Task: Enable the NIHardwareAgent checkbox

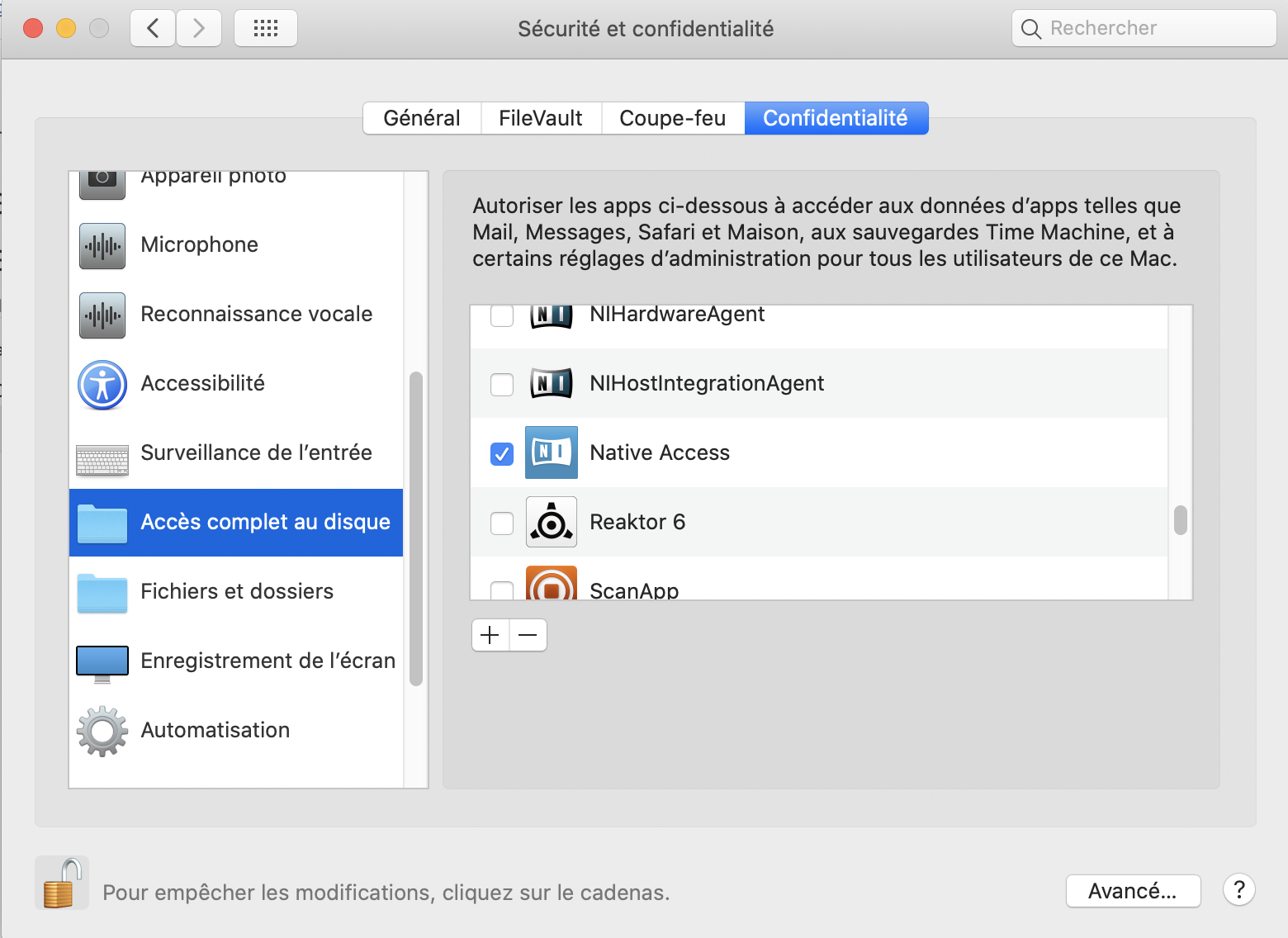Action: (x=502, y=315)
